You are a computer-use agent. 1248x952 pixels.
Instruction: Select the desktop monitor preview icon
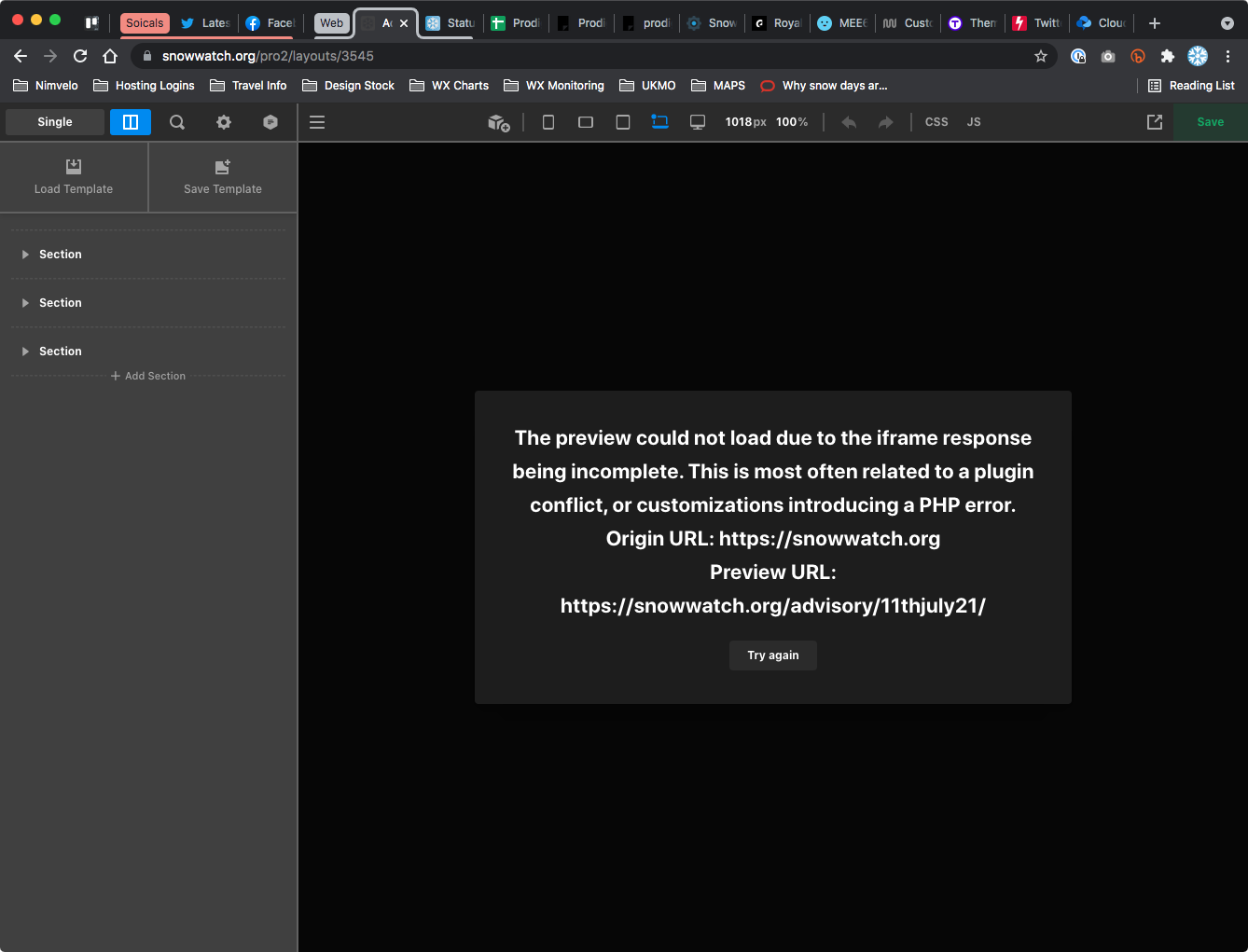click(x=698, y=122)
